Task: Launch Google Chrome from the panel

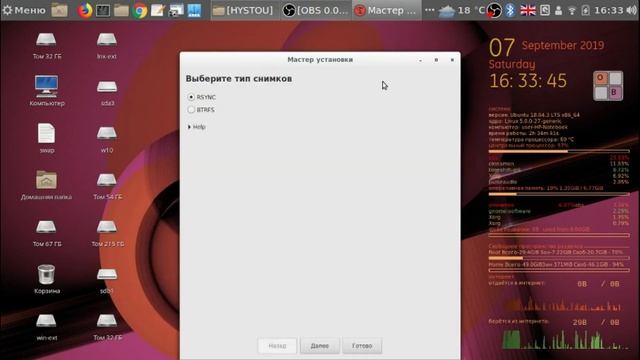Action: click(140, 10)
